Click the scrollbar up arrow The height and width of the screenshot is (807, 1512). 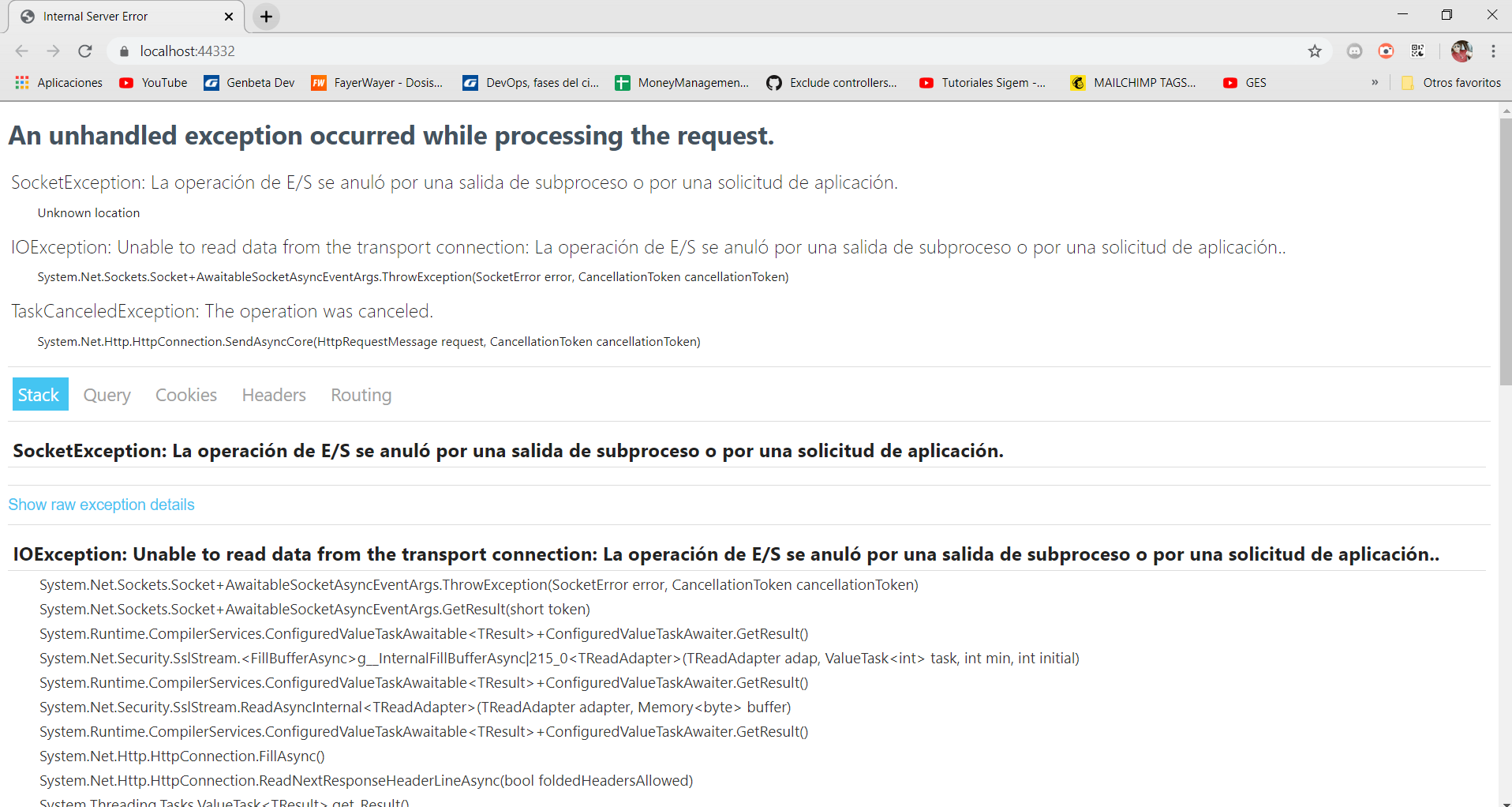(x=1506, y=111)
